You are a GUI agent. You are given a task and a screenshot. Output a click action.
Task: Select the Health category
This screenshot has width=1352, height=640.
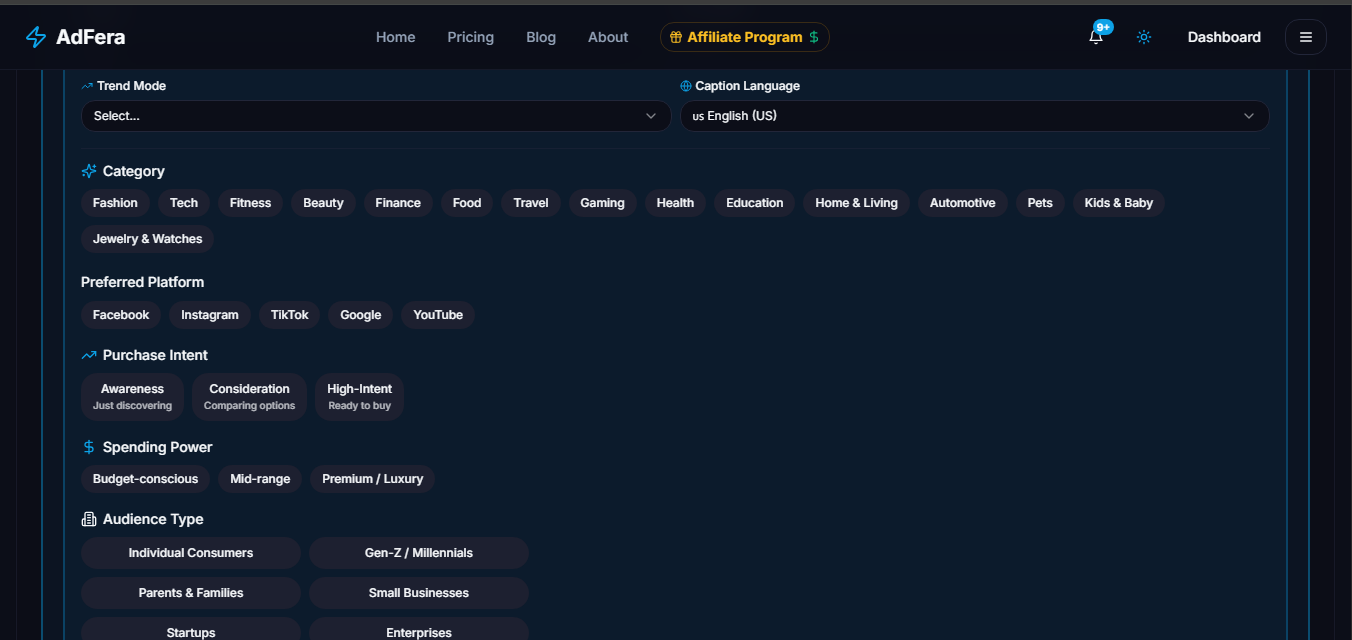click(676, 203)
